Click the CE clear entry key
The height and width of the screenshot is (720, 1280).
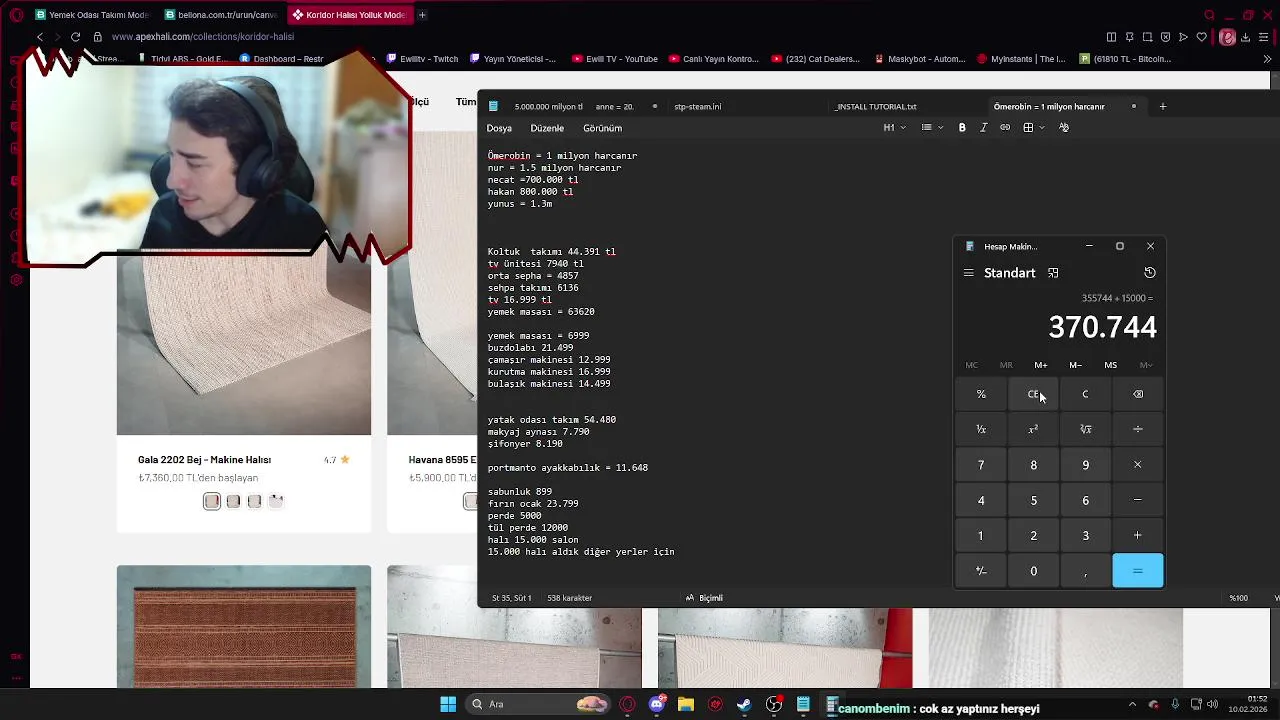coord(1033,394)
